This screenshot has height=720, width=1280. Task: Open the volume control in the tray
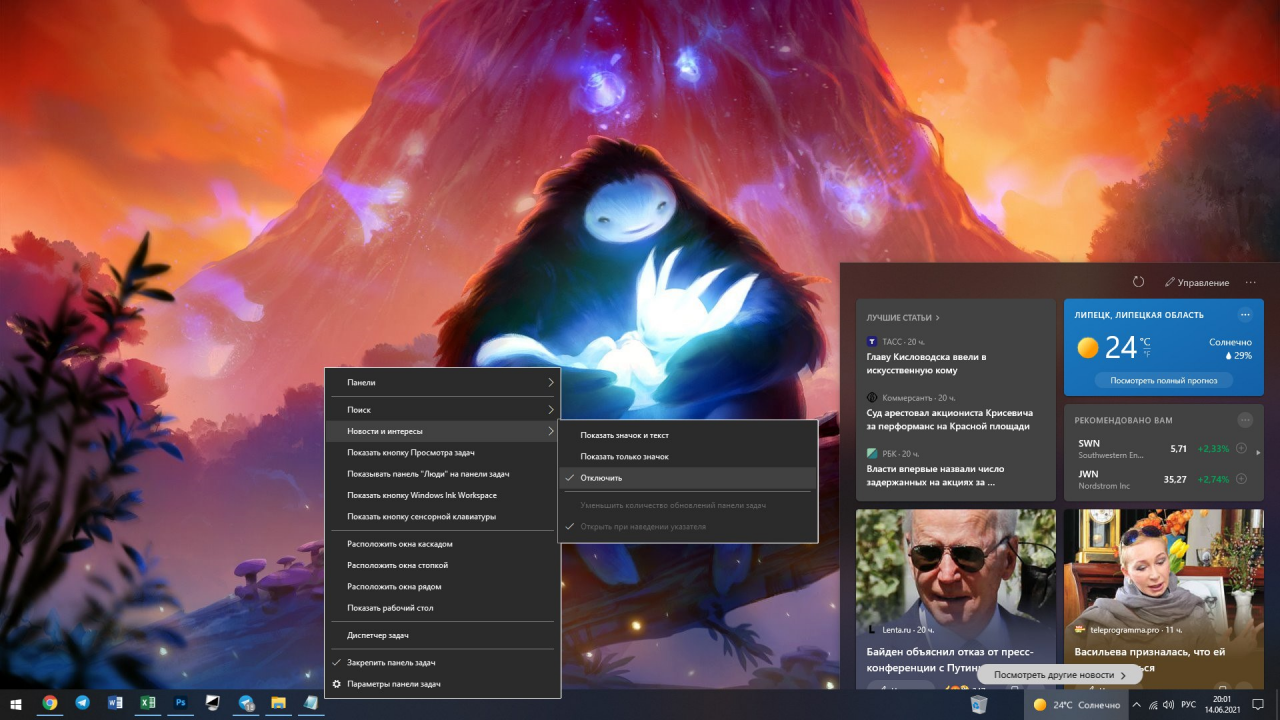[x=1168, y=704]
